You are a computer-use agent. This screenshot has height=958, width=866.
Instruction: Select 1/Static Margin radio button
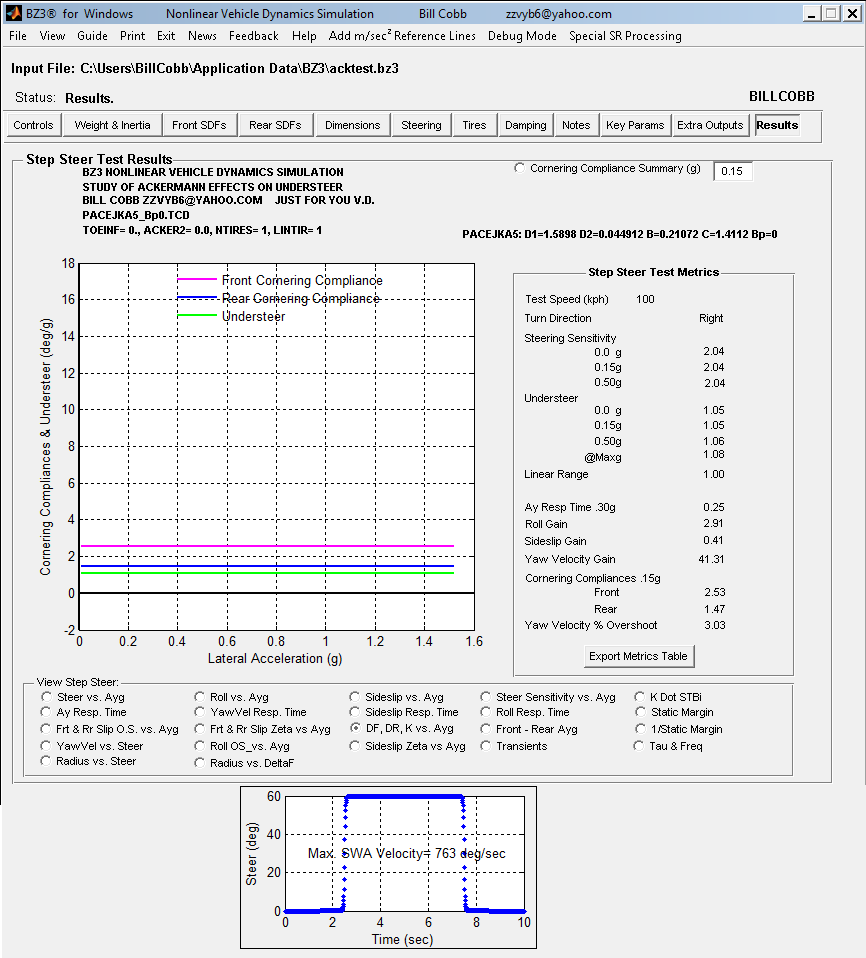tap(640, 729)
